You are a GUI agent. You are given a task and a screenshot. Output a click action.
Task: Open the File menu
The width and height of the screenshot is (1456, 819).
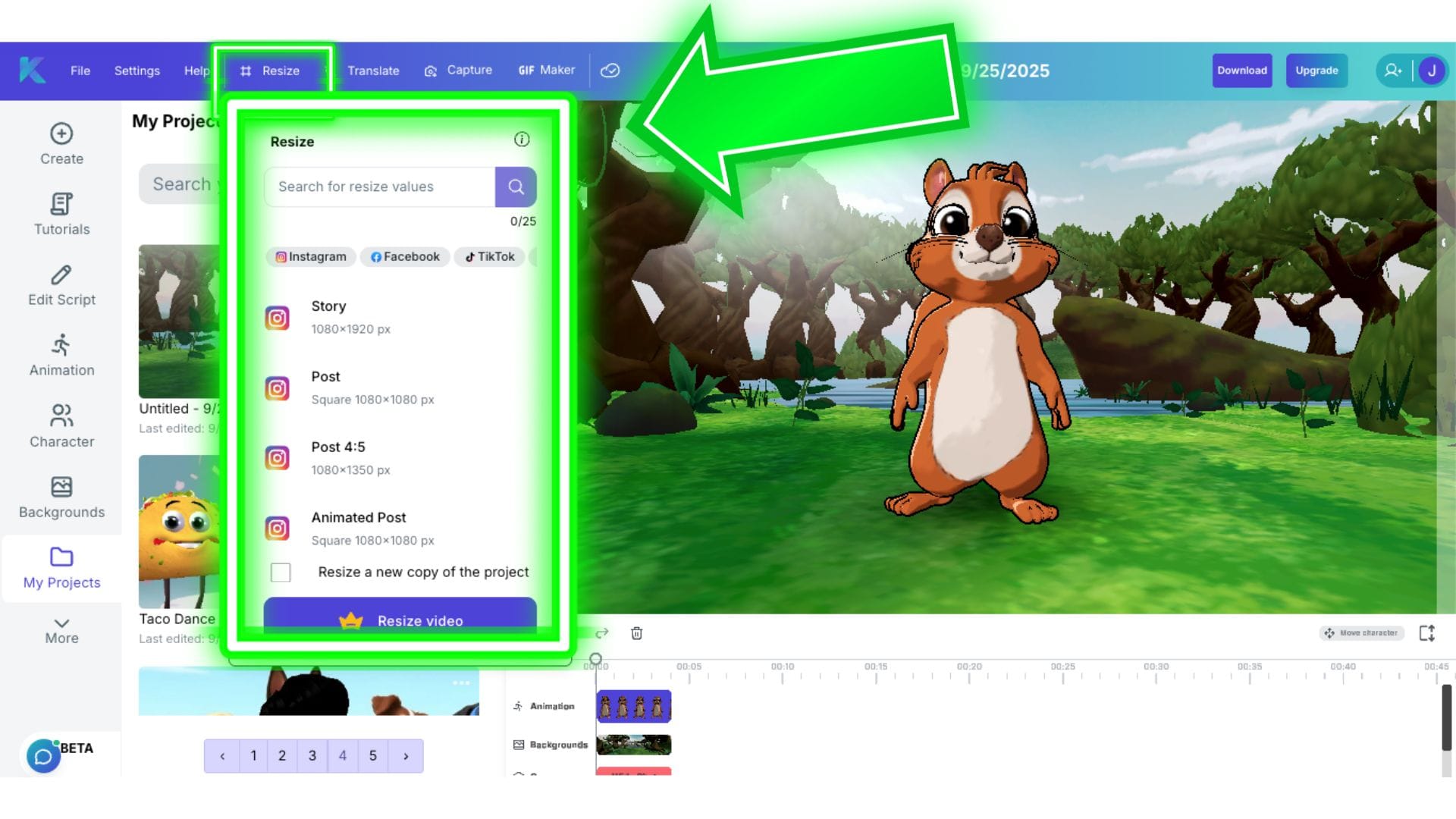tap(80, 71)
